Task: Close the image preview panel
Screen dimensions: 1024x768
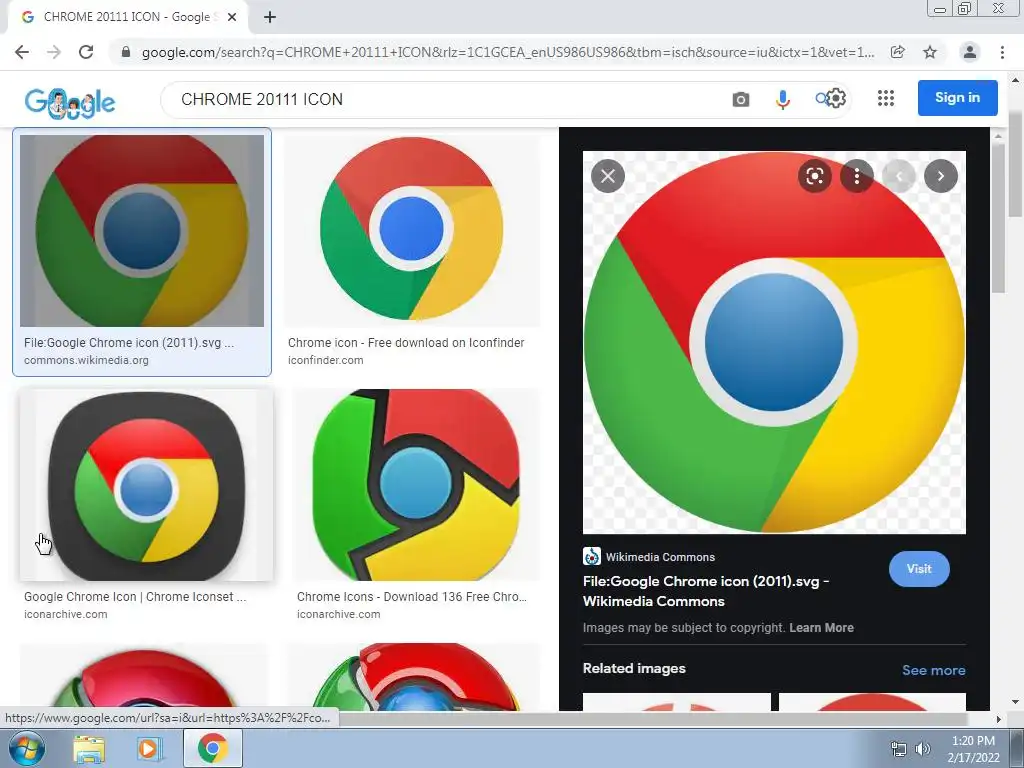Action: point(608,176)
